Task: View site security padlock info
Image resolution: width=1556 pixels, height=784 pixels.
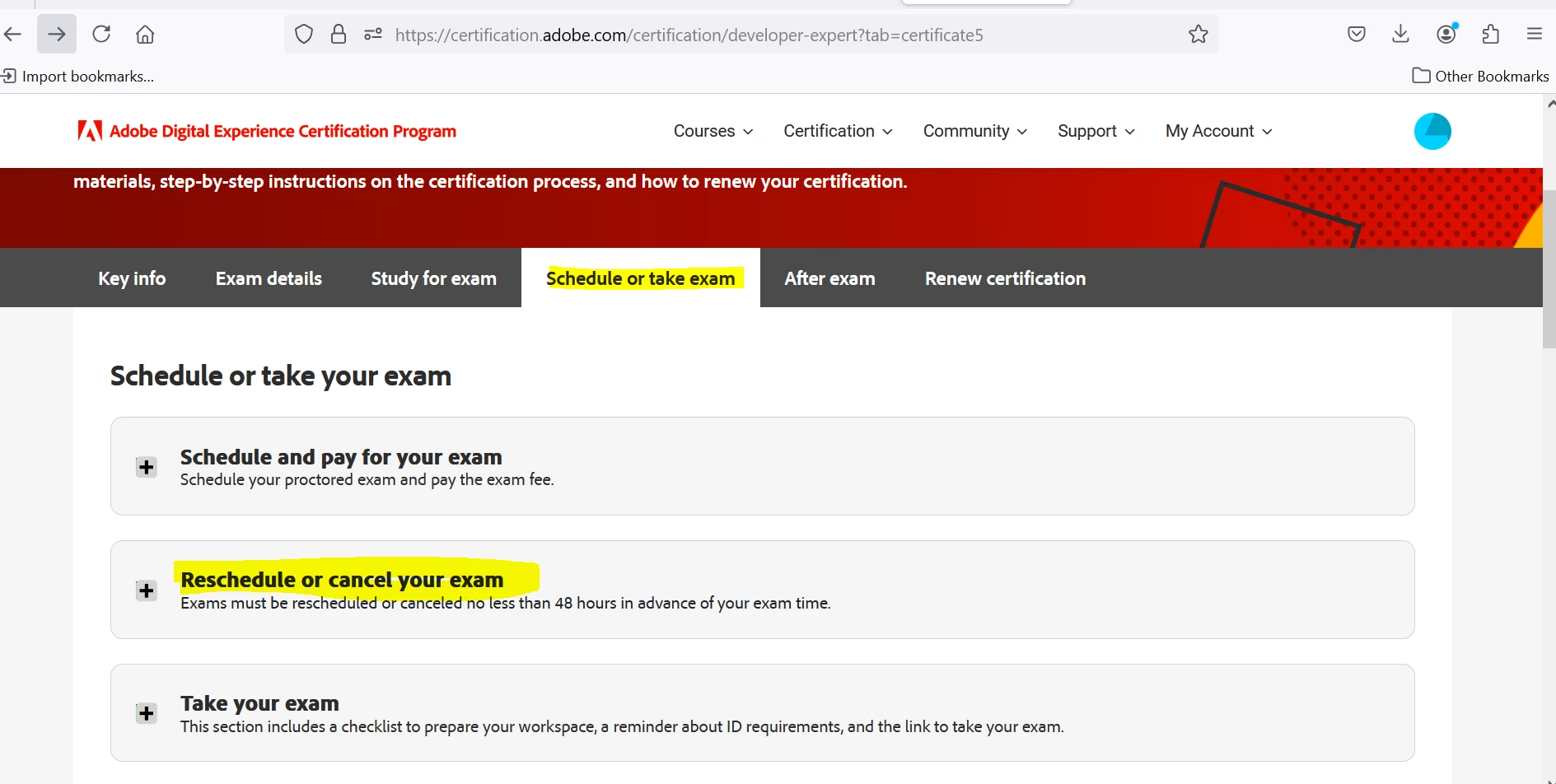Action: pyautogui.click(x=339, y=34)
